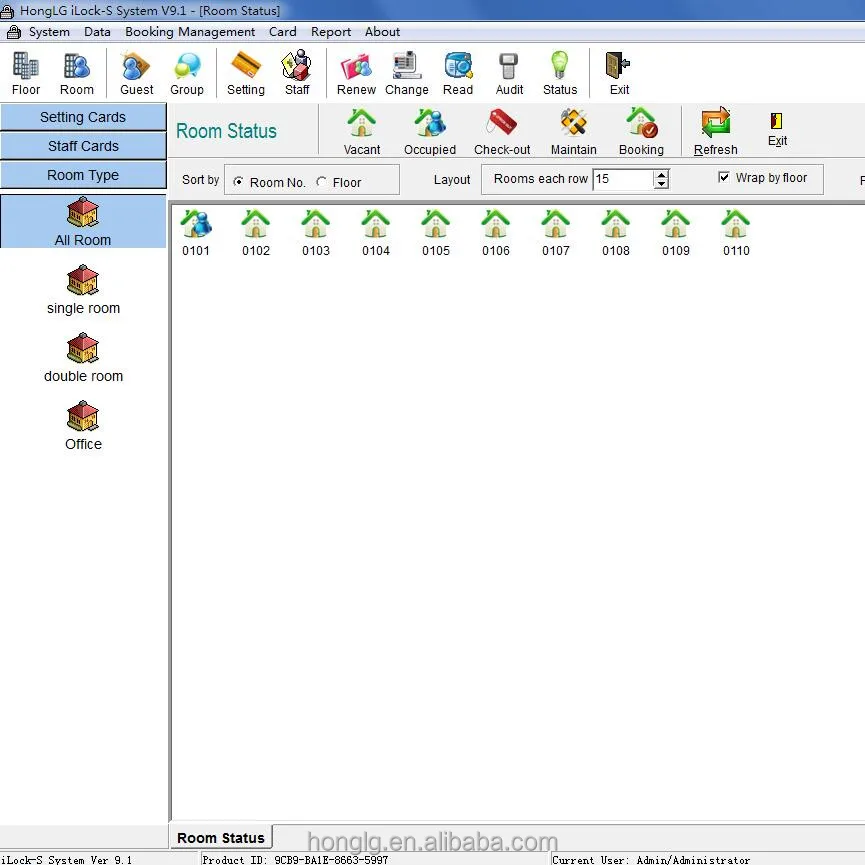Open the Room Type sidebar section

point(83,175)
